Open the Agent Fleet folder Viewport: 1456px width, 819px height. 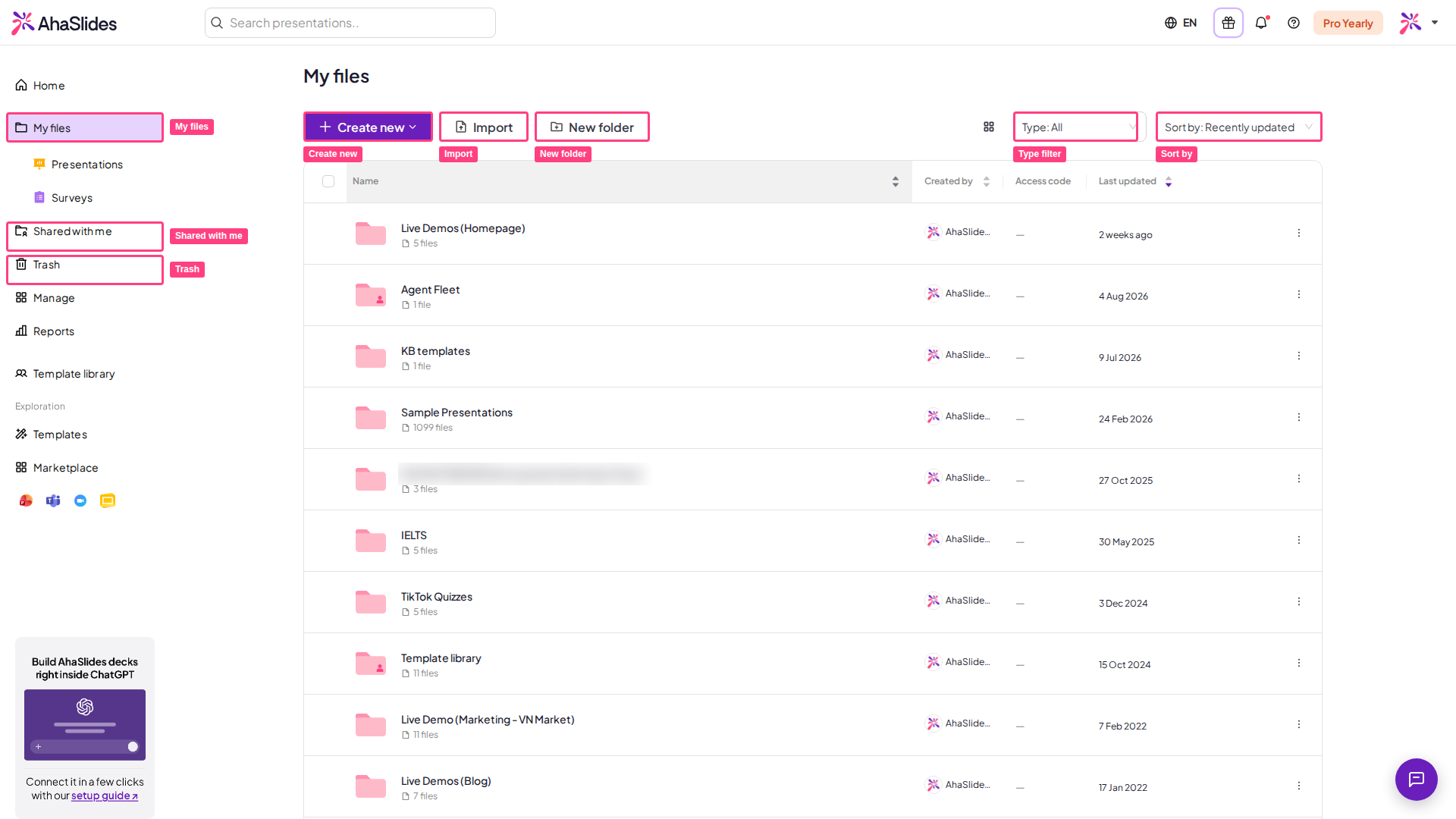(430, 290)
